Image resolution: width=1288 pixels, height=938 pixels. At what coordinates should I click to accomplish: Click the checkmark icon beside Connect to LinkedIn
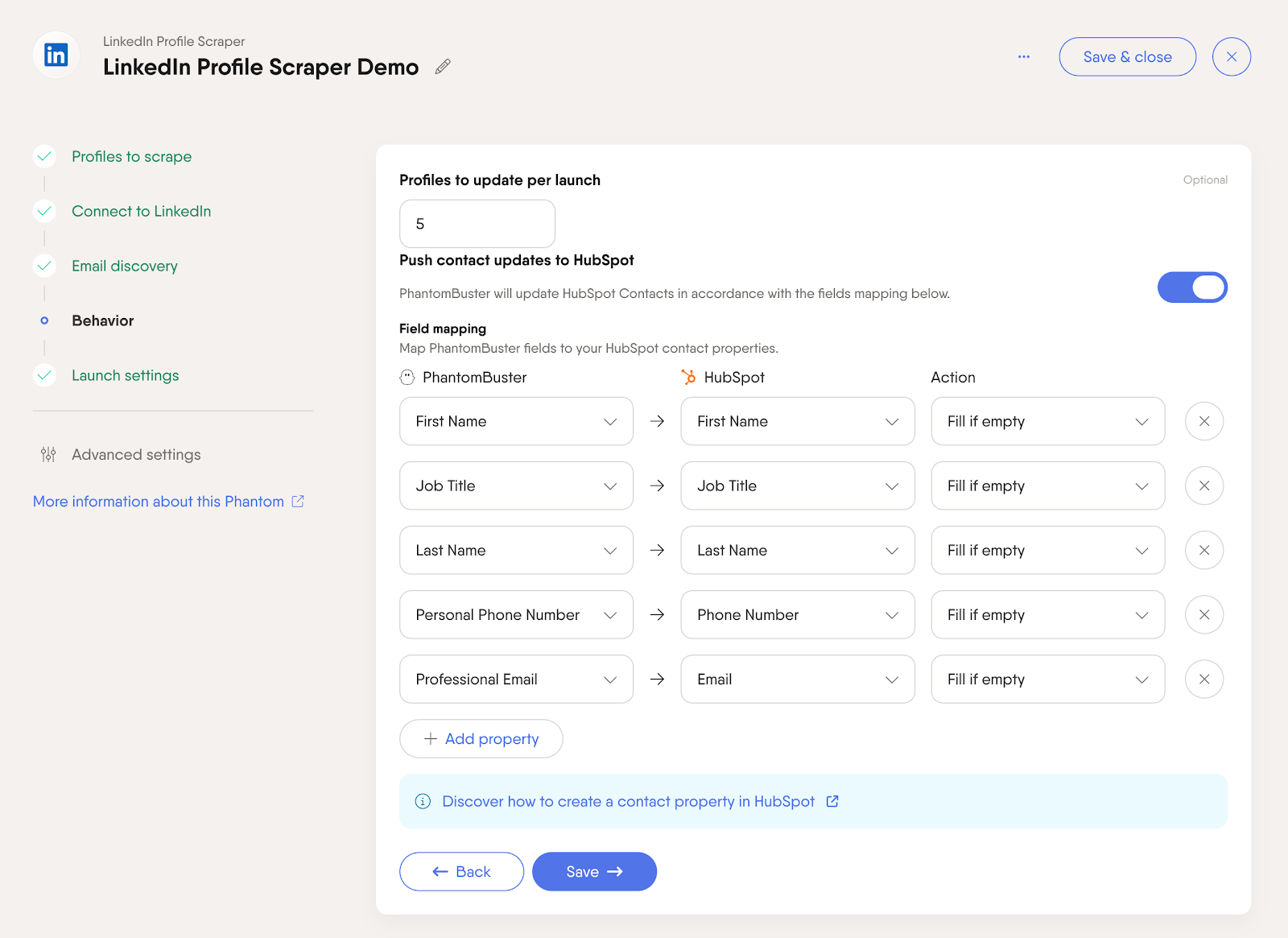44,211
